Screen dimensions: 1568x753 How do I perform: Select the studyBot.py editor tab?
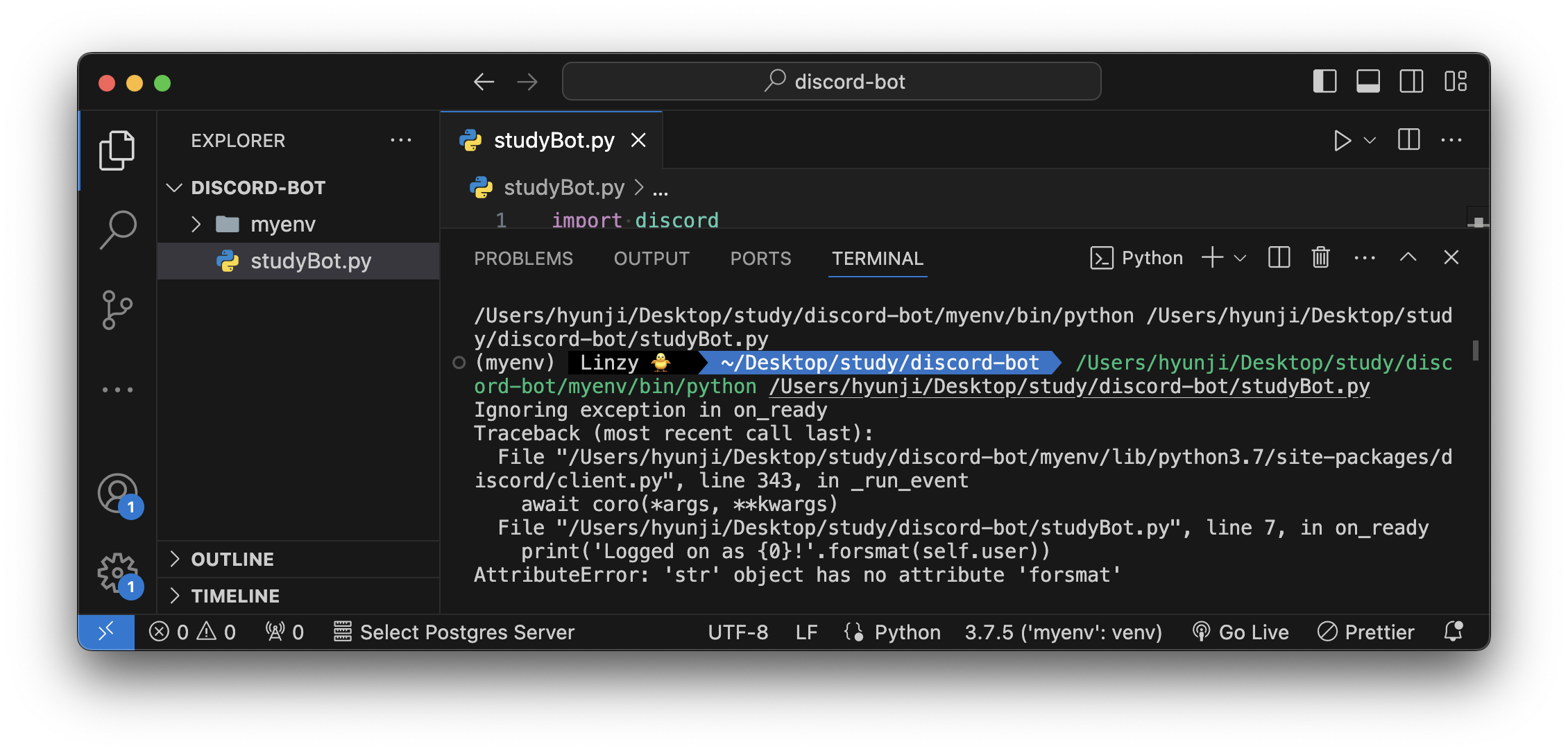tap(552, 141)
